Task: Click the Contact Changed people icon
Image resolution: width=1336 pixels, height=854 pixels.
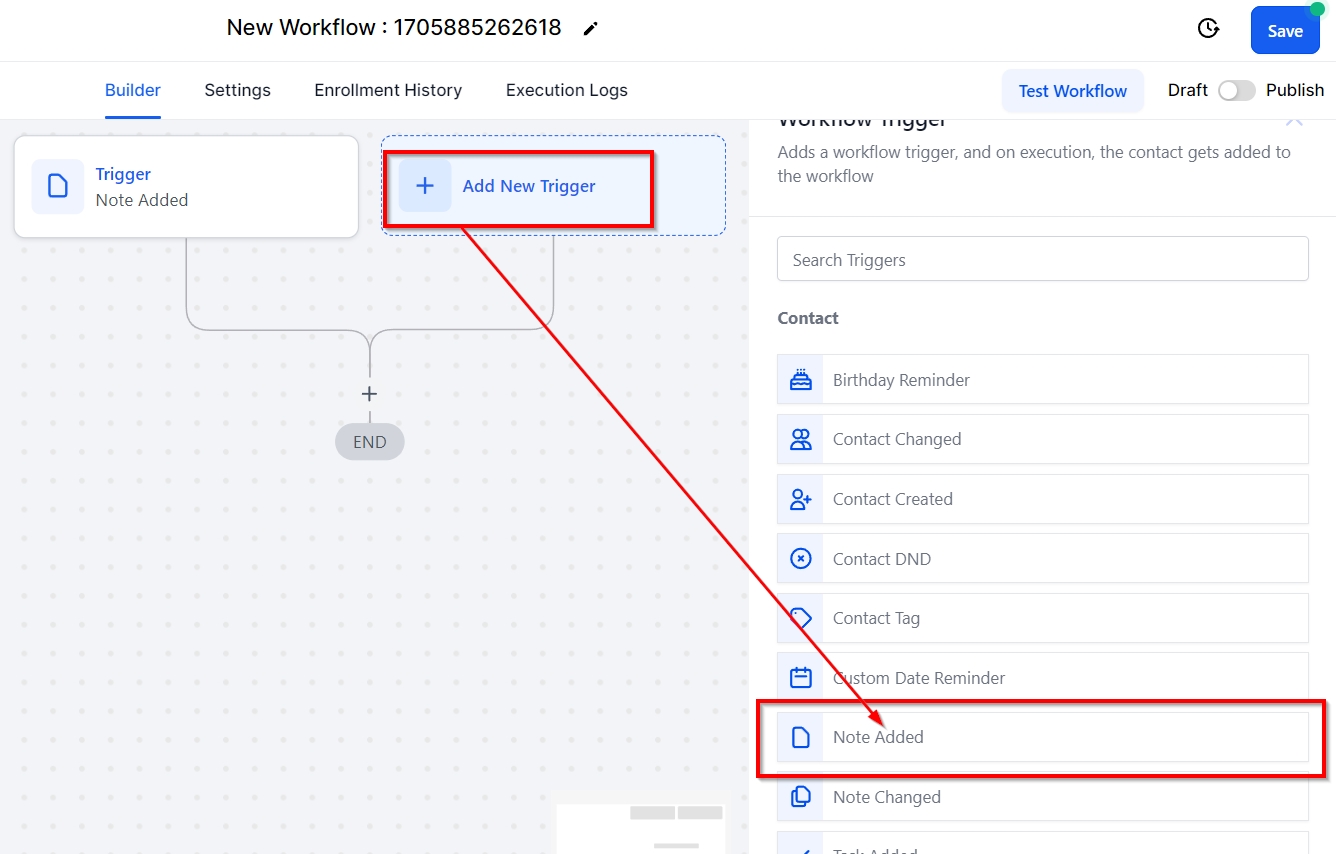Action: 800,439
